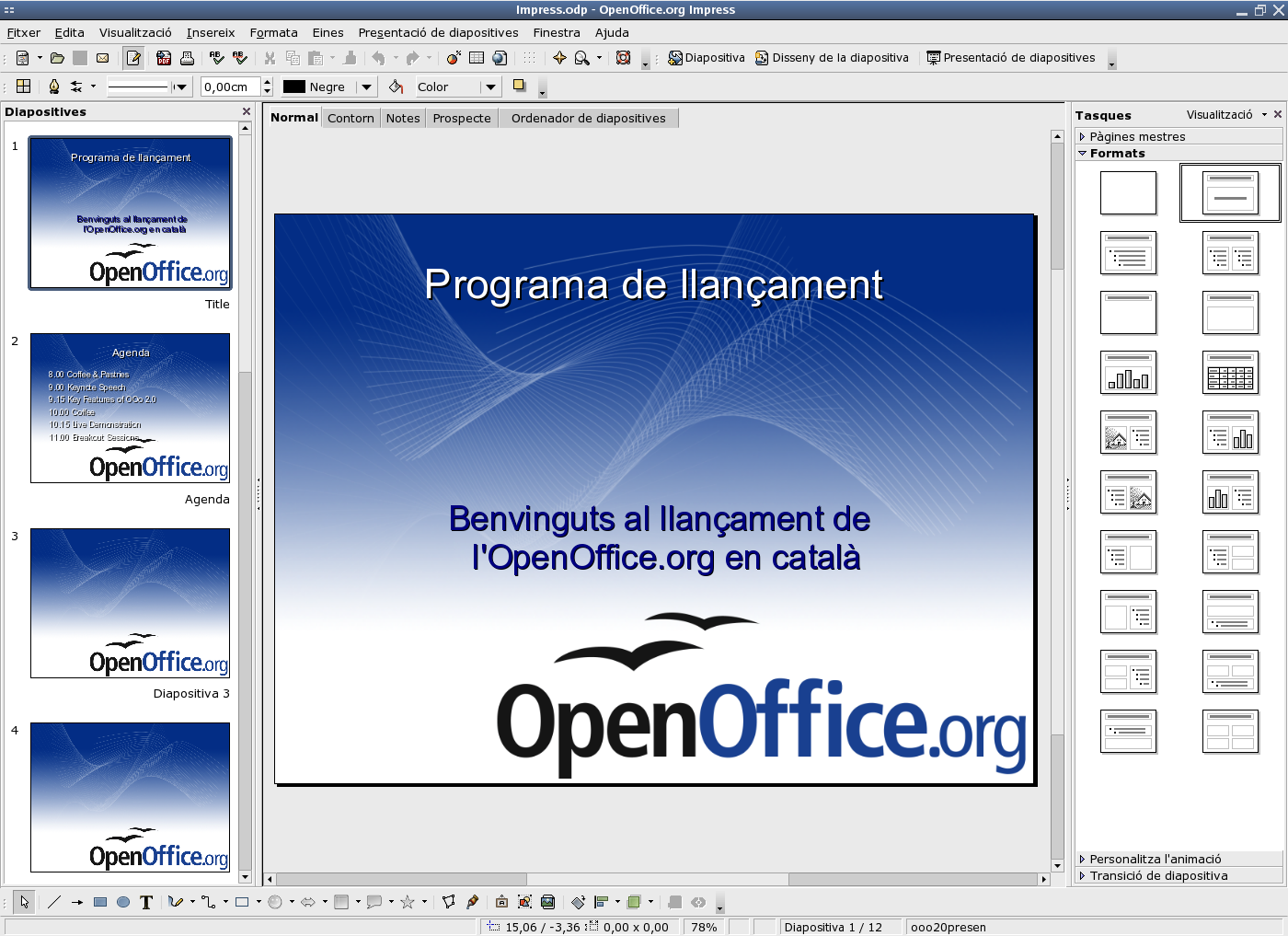This screenshot has width=1288, height=936.
Task: Open Presentació de diapositives menu
Action: point(439,32)
